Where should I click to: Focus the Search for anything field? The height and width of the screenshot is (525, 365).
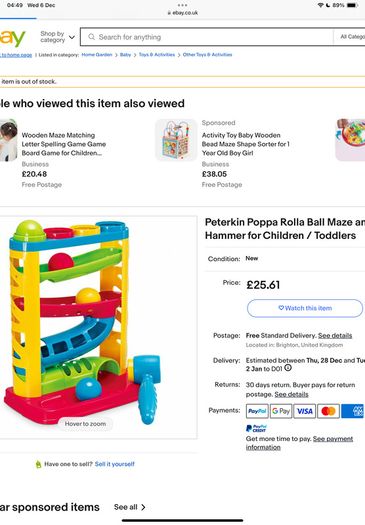coord(207,37)
